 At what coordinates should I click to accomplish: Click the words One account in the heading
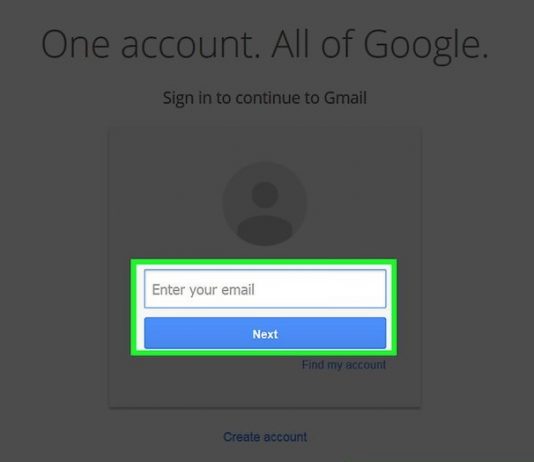pos(151,45)
